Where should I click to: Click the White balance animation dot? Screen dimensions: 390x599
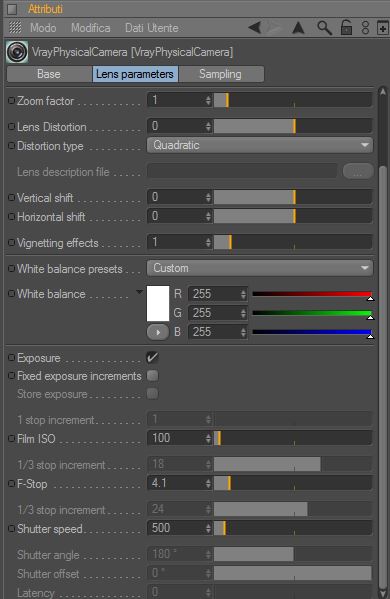[x=11, y=293]
